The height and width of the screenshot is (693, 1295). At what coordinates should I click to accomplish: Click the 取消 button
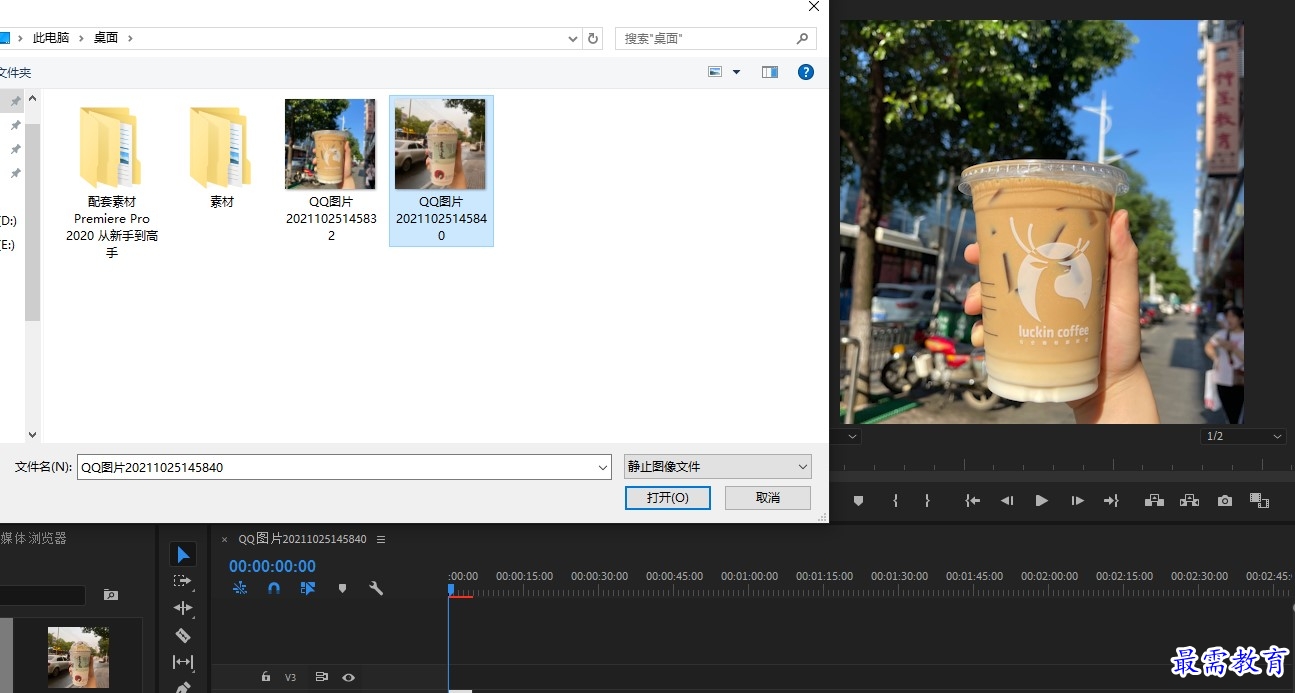coord(767,497)
